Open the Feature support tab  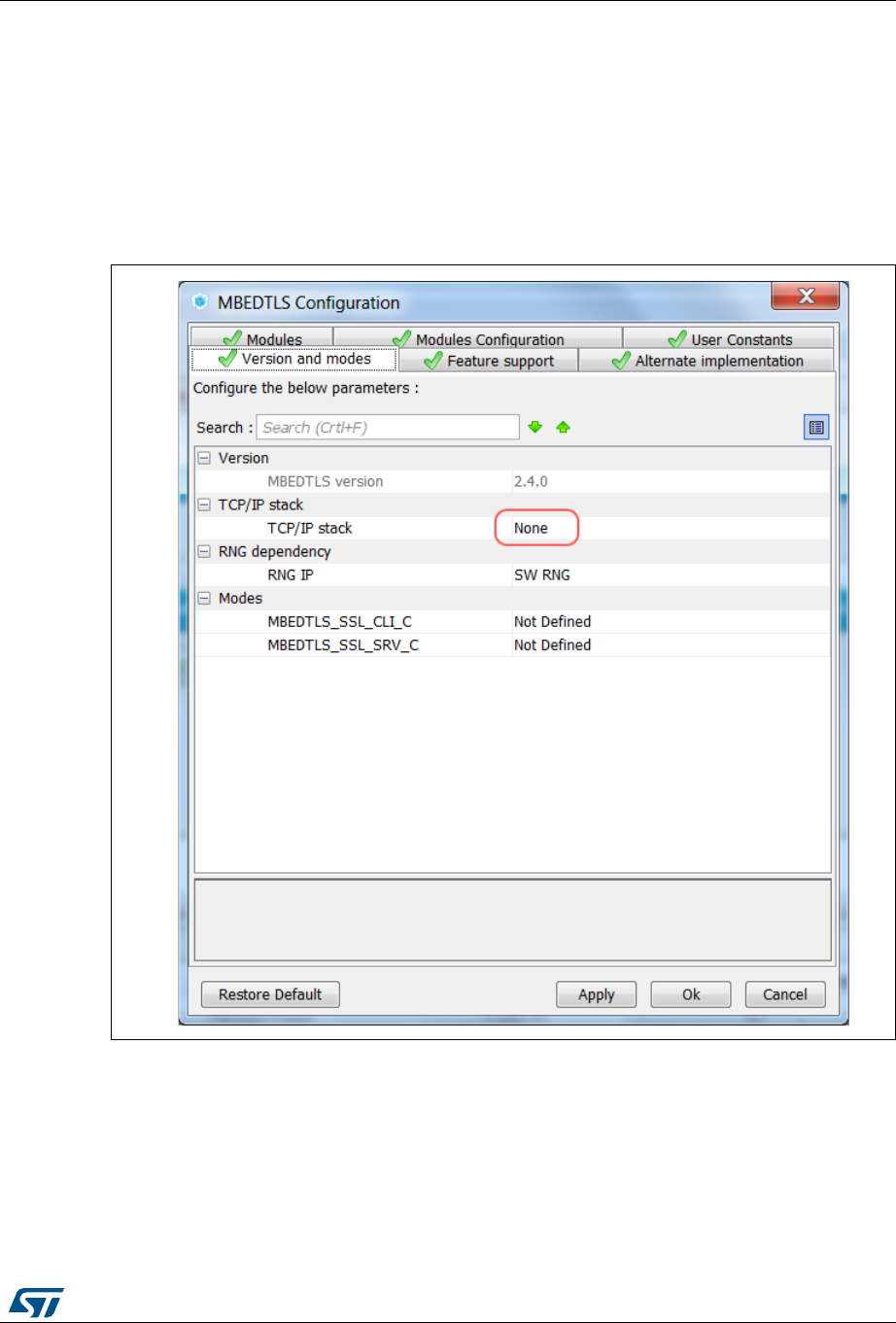[x=488, y=361]
